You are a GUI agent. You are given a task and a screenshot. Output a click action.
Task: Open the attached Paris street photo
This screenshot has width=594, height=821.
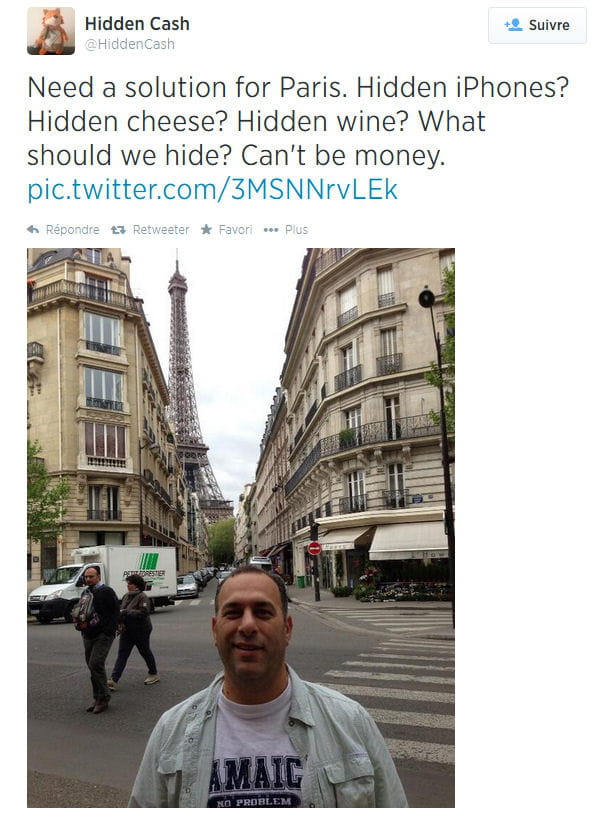point(241,528)
